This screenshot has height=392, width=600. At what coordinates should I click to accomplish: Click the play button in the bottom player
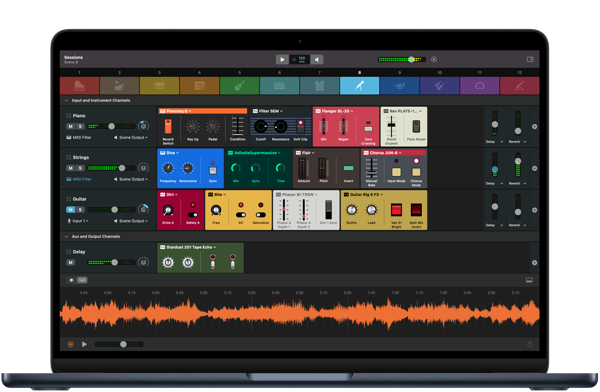(x=84, y=344)
